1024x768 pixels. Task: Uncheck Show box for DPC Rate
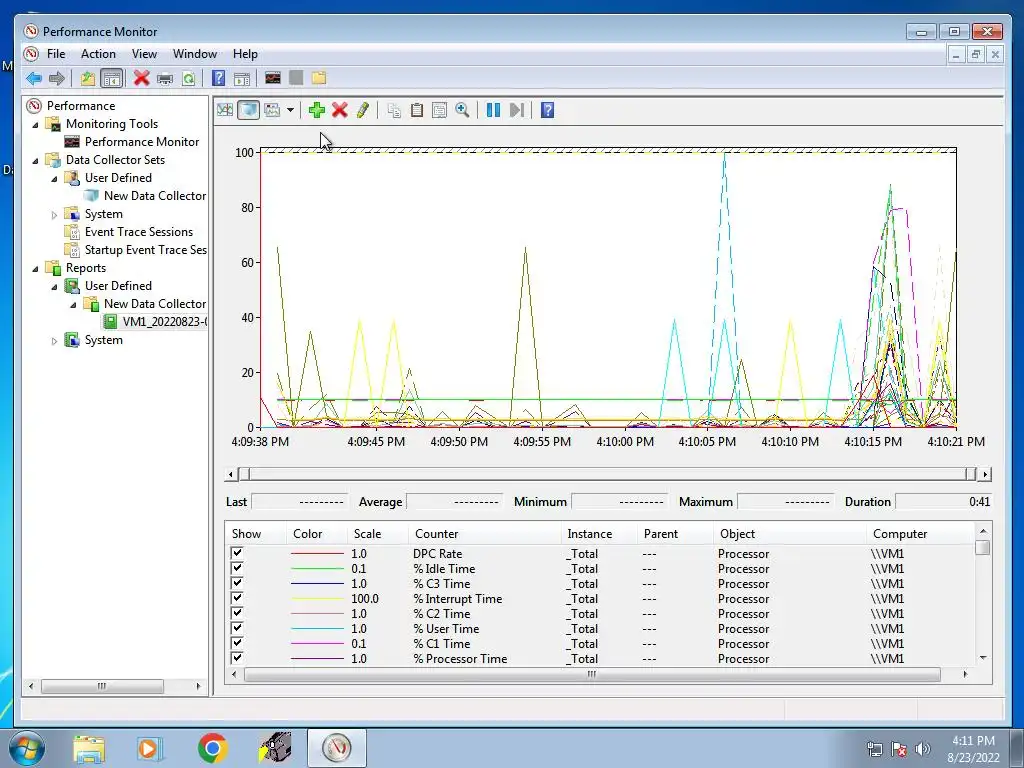tap(237, 553)
